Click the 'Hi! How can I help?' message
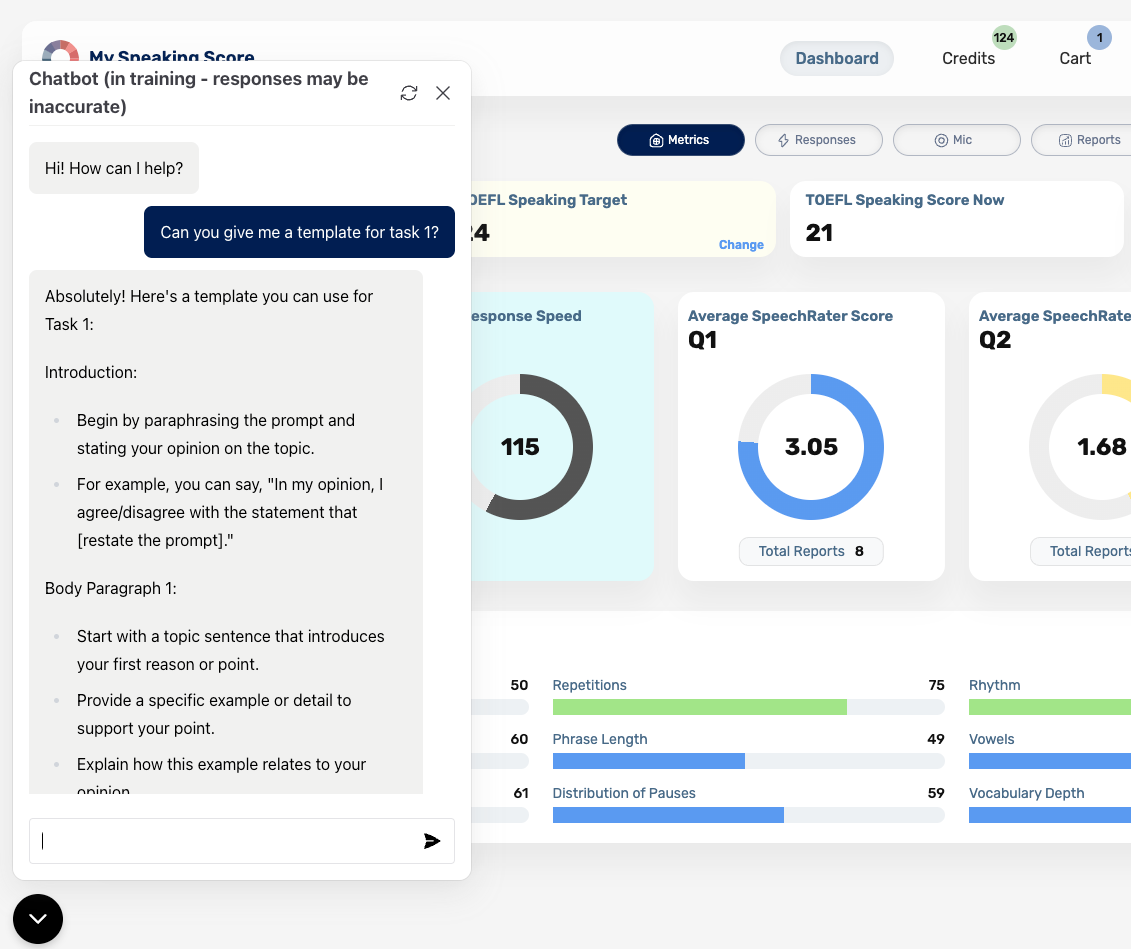 (x=114, y=168)
